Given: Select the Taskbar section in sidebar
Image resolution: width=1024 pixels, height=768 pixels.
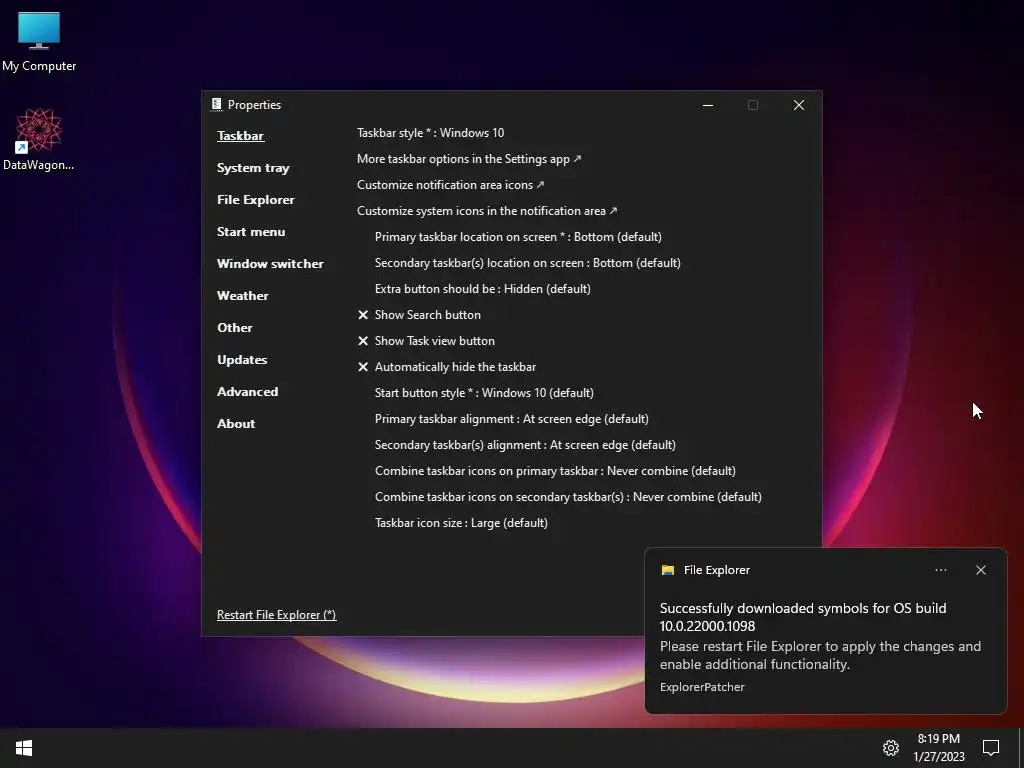Looking at the screenshot, I should [x=240, y=136].
